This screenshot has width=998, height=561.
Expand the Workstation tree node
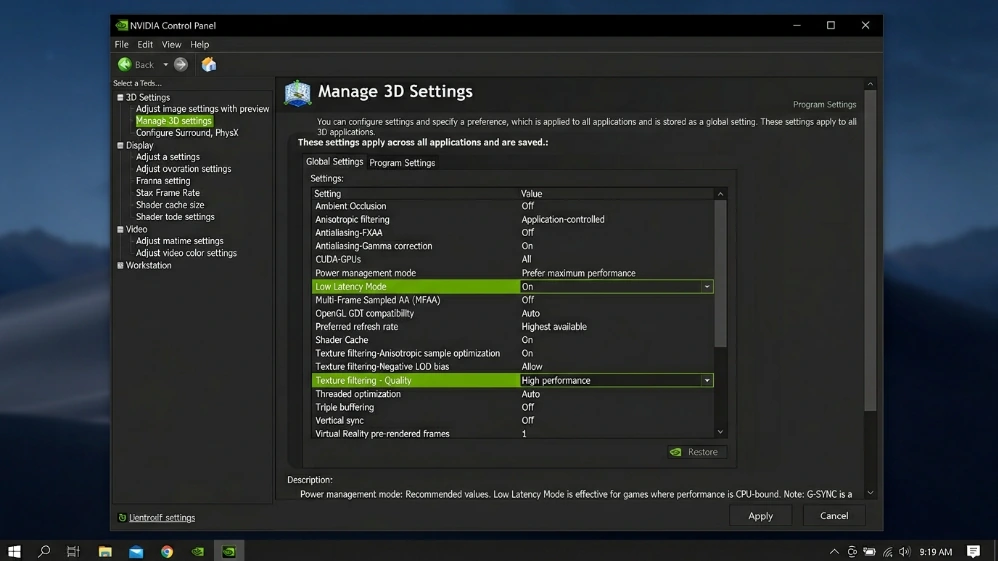click(x=120, y=266)
